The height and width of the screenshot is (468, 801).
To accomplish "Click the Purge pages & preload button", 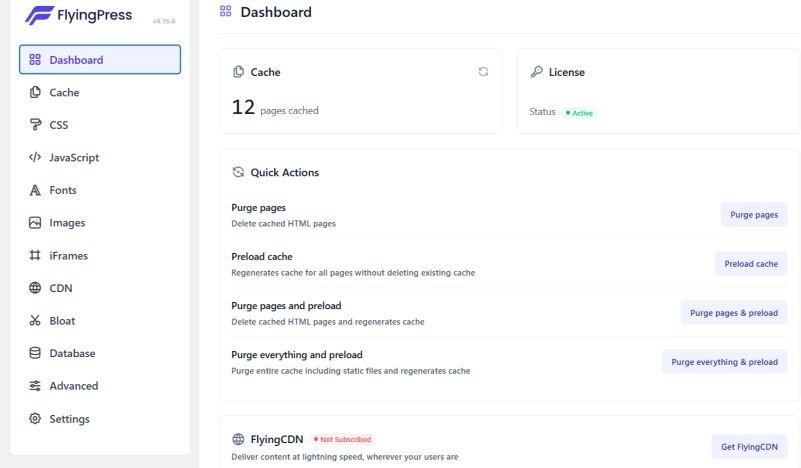I will tap(734, 313).
